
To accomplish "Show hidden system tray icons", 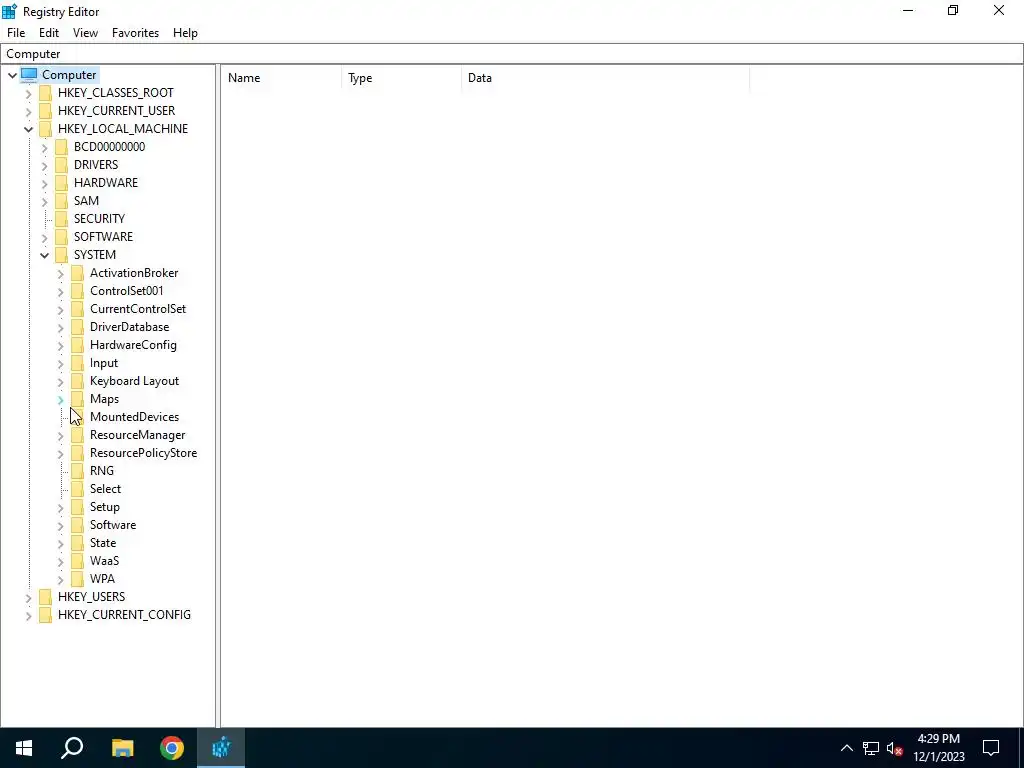I will tap(846, 748).
